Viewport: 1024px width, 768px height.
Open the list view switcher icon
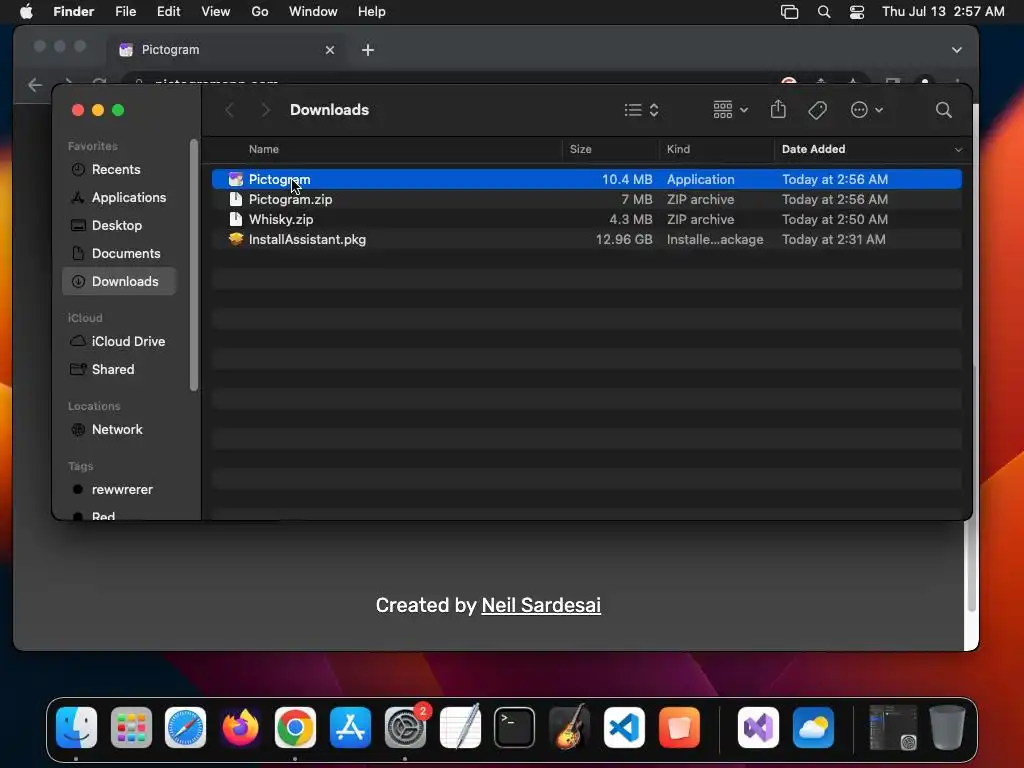point(641,110)
